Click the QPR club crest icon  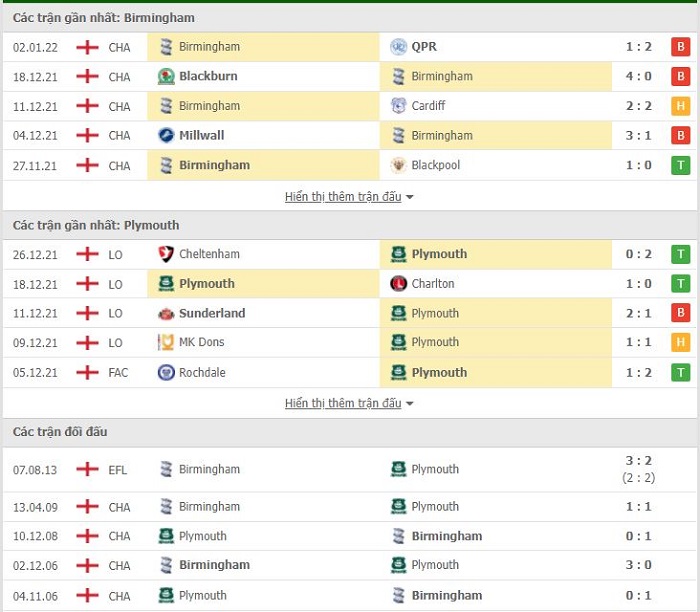pyautogui.click(x=399, y=47)
